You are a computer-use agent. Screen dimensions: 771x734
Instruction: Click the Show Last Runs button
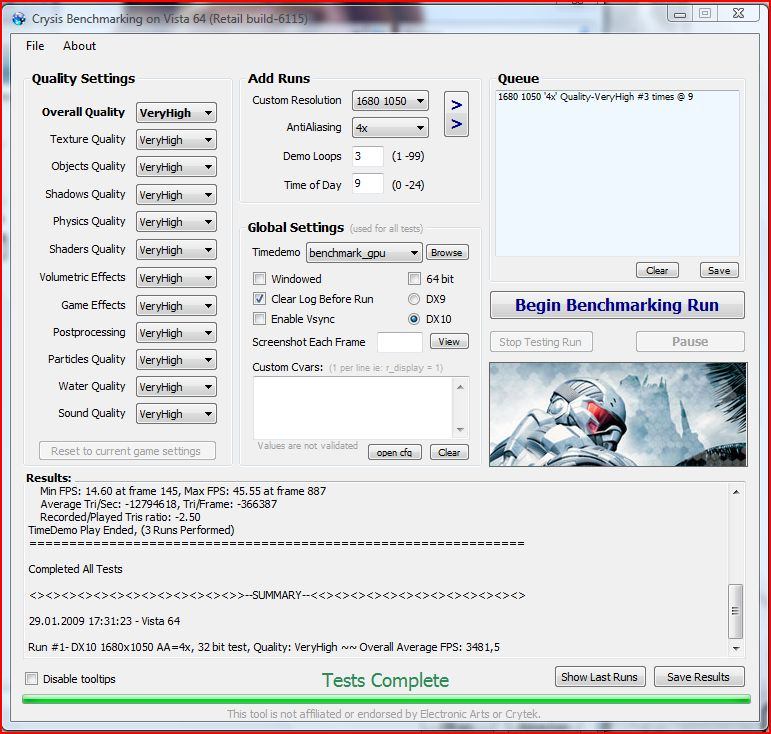pyautogui.click(x=600, y=677)
